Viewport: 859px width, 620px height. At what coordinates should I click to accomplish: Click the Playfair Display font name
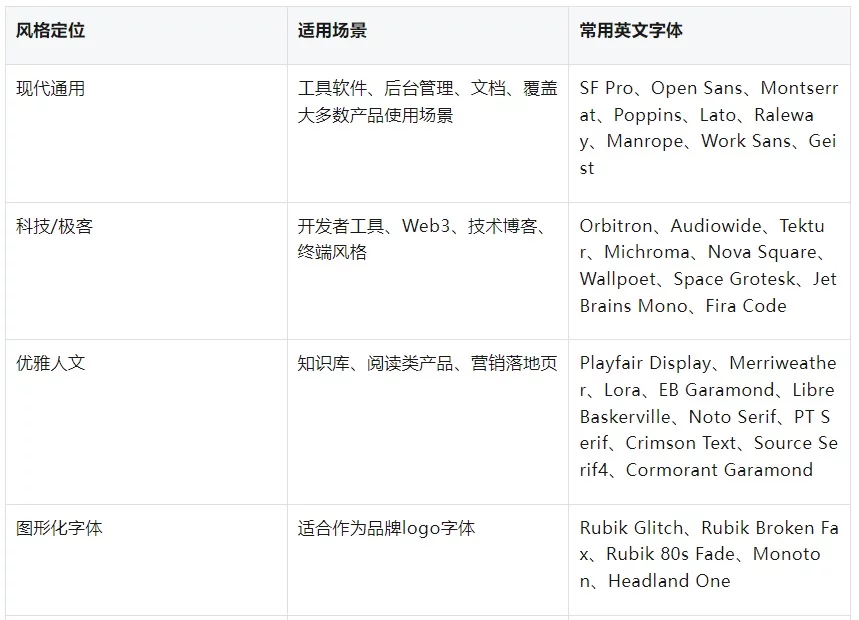tap(646, 364)
